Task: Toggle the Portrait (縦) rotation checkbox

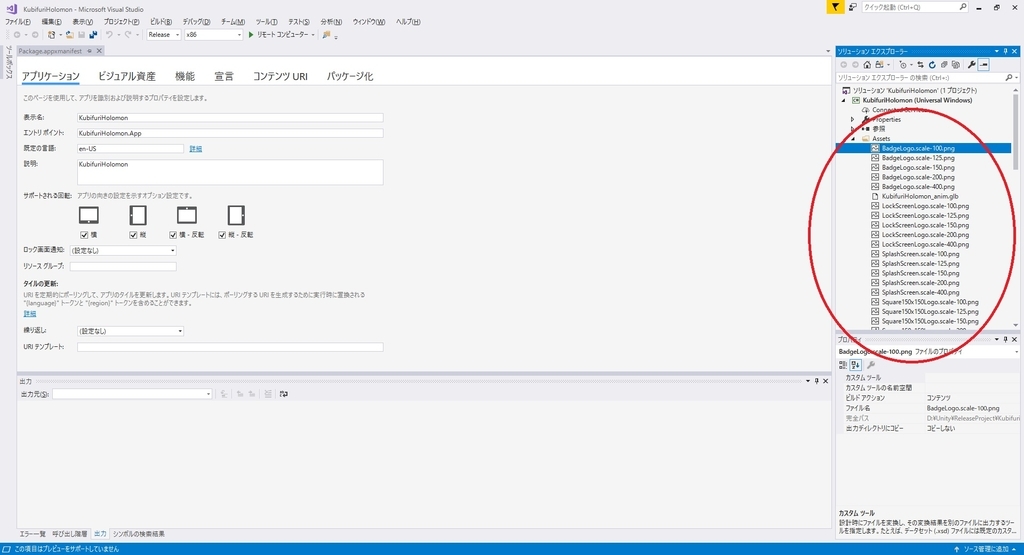Action: point(133,234)
